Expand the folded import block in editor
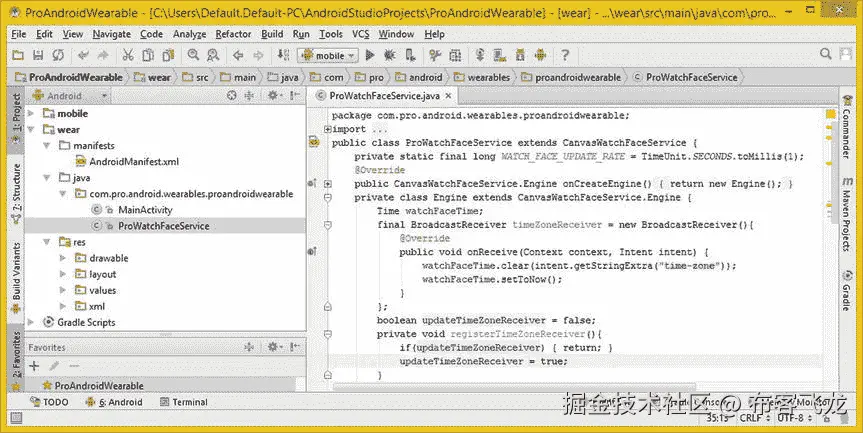The image size is (863, 433). point(327,129)
